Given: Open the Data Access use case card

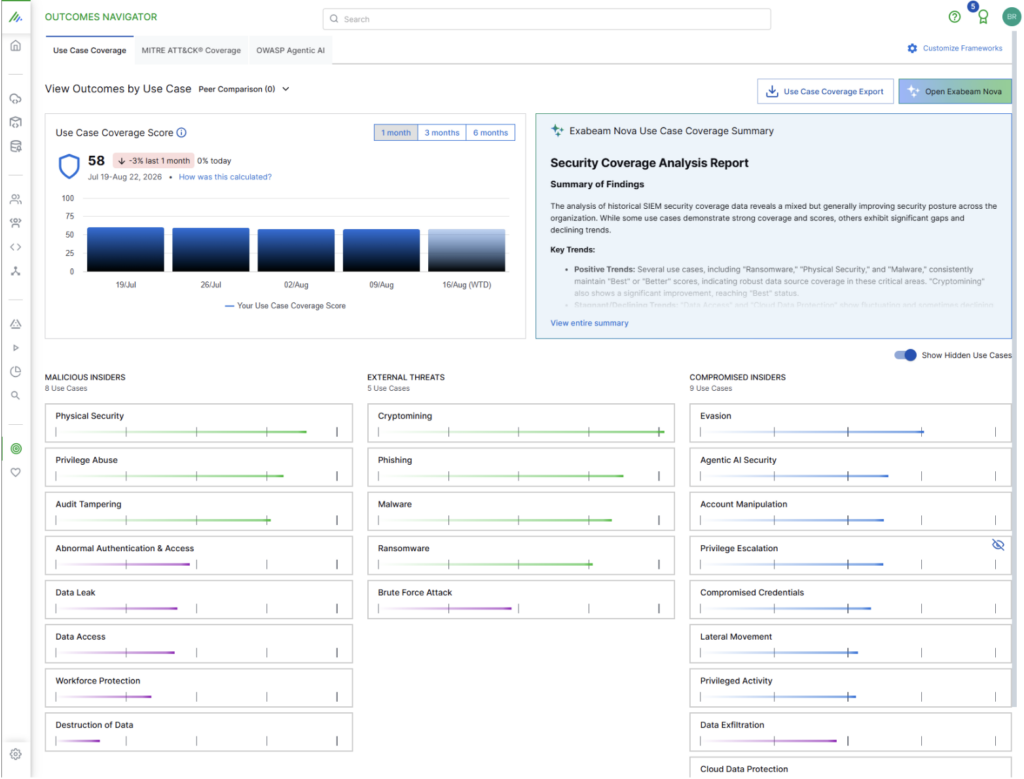Looking at the screenshot, I should click(199, 644).
